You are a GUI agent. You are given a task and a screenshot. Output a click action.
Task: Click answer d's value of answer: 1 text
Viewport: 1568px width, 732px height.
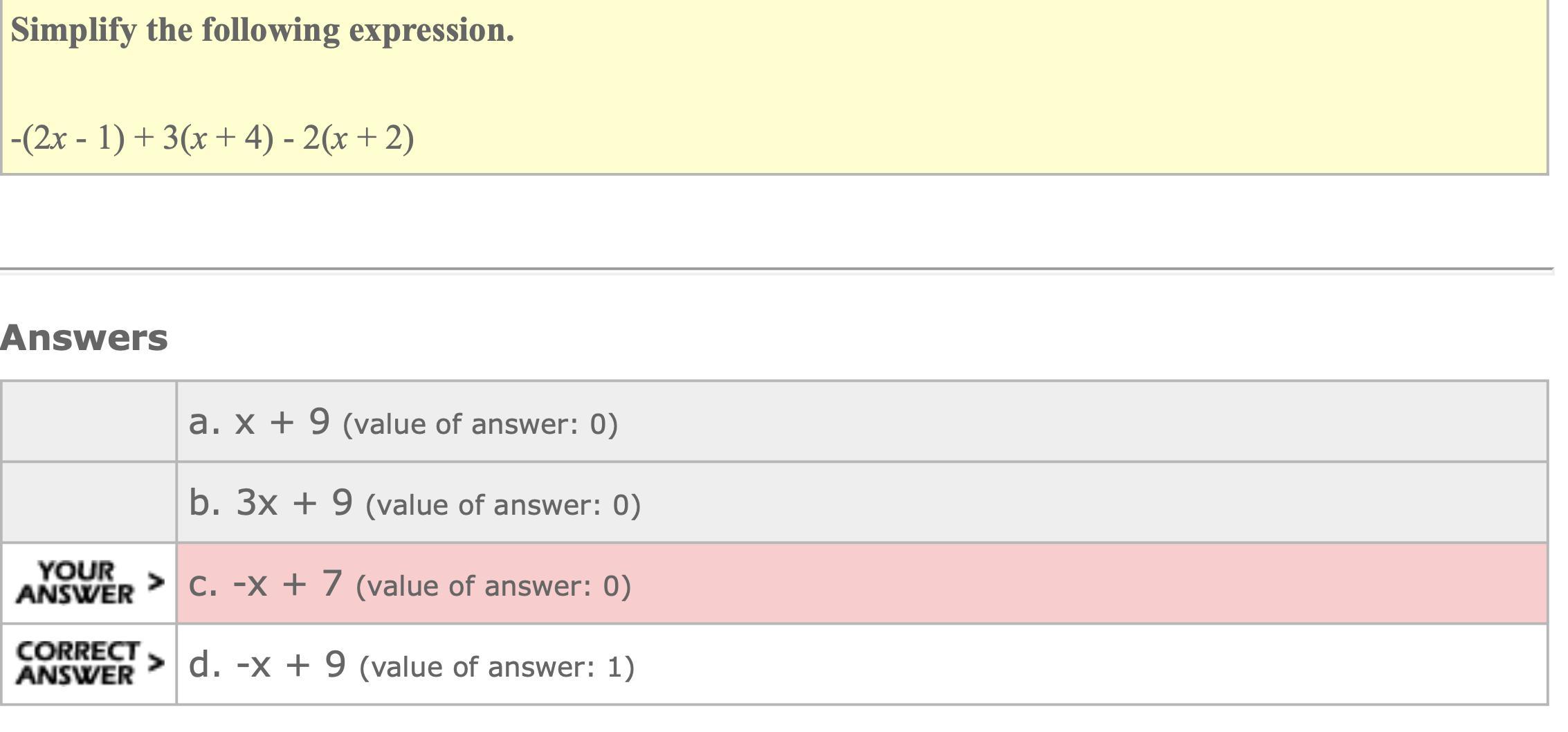click(x=497, y=667)
